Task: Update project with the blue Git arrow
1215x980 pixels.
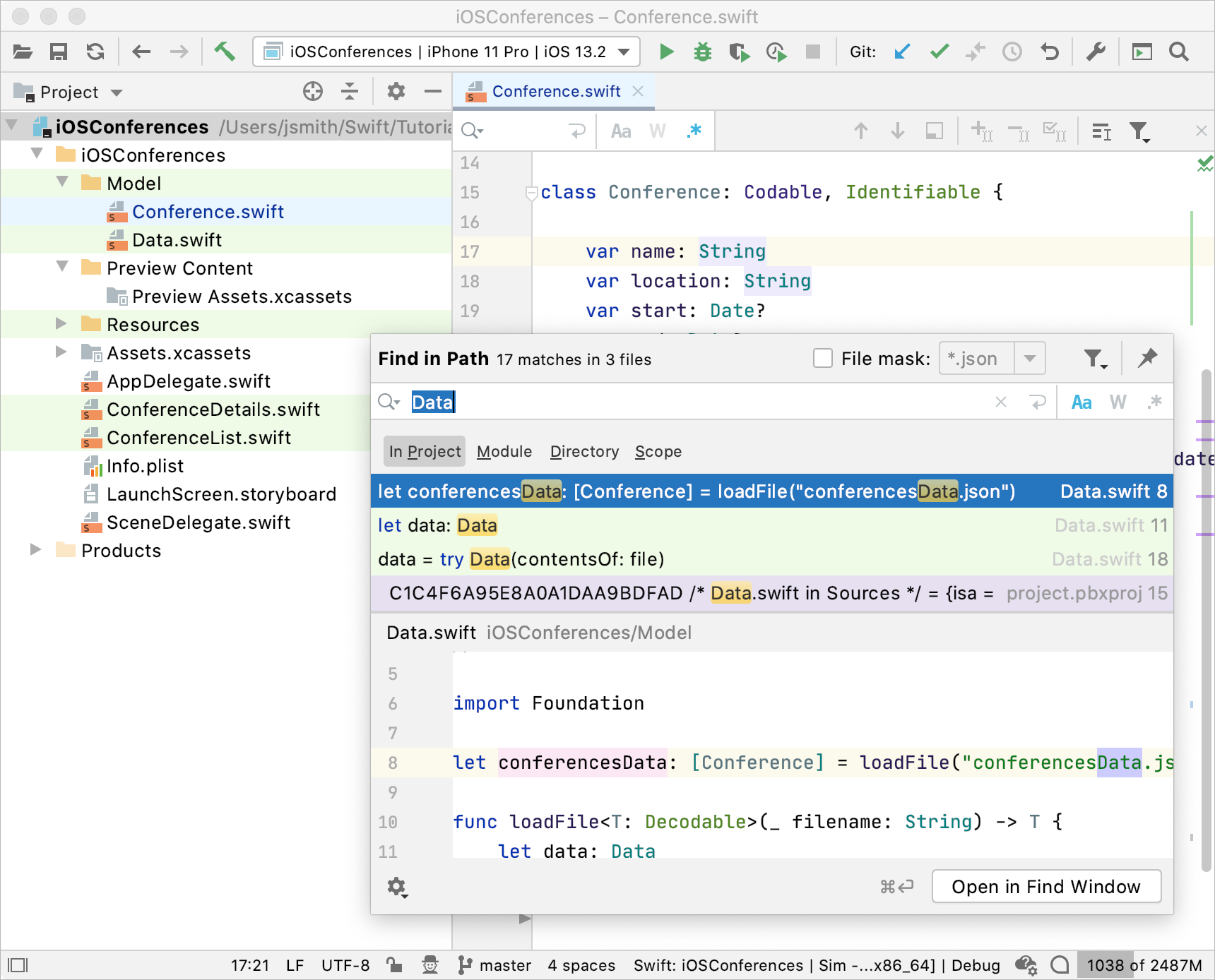Action: [x=902, y=52]
